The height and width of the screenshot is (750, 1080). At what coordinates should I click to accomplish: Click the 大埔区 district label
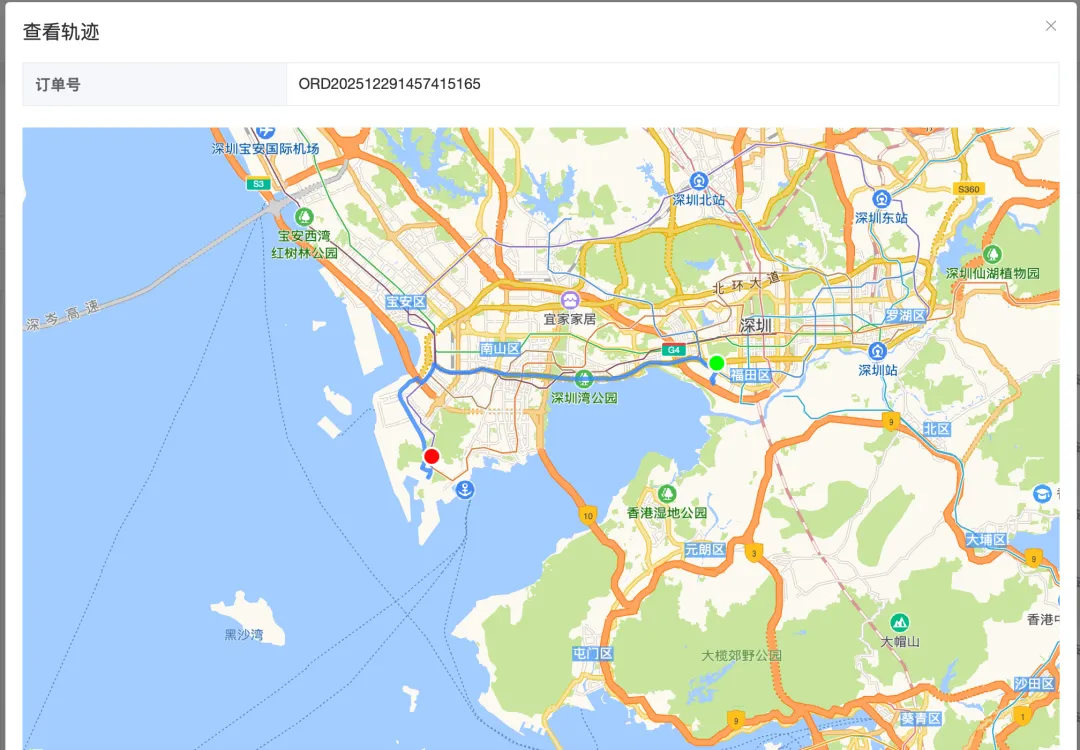click(x=986, y=540)
